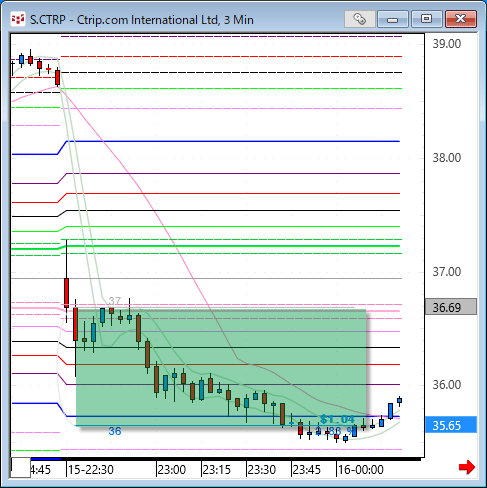
Task: Click the 37.00 price axis label
Action: [x=447, y=272]
